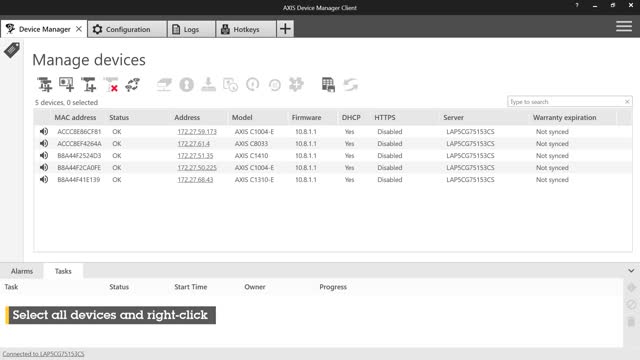Close the Device Manager tab
Image resolution: width=640 pixels, height=360 pixels.
tap(79, 29)
